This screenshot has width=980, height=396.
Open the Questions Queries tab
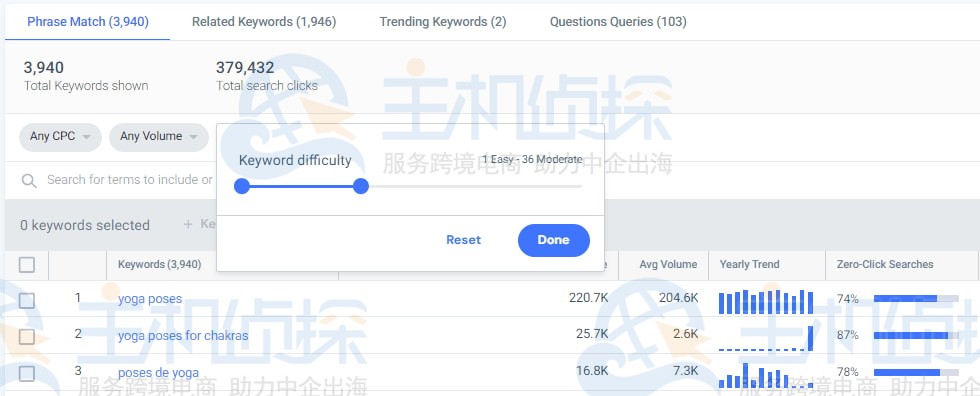[618, 22]
